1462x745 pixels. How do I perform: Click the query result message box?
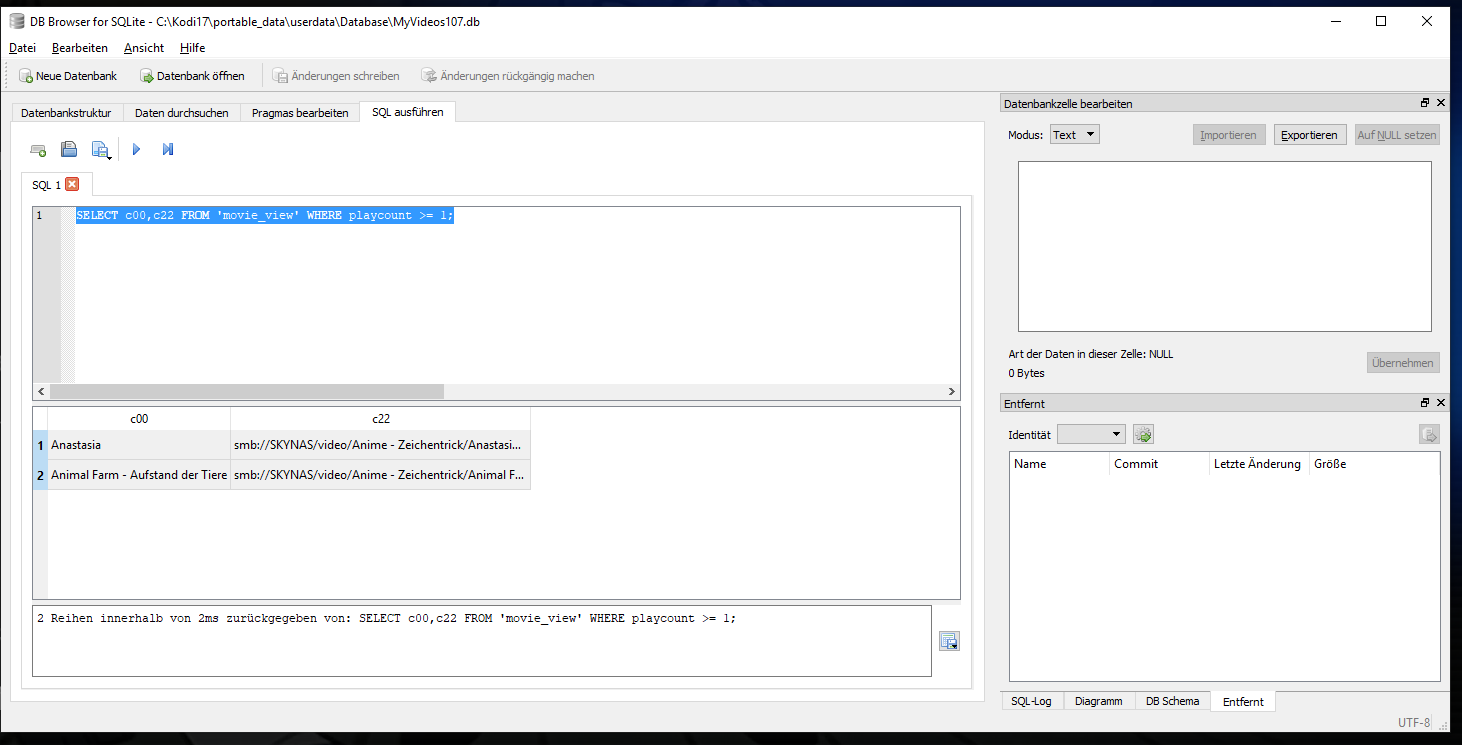482,641
